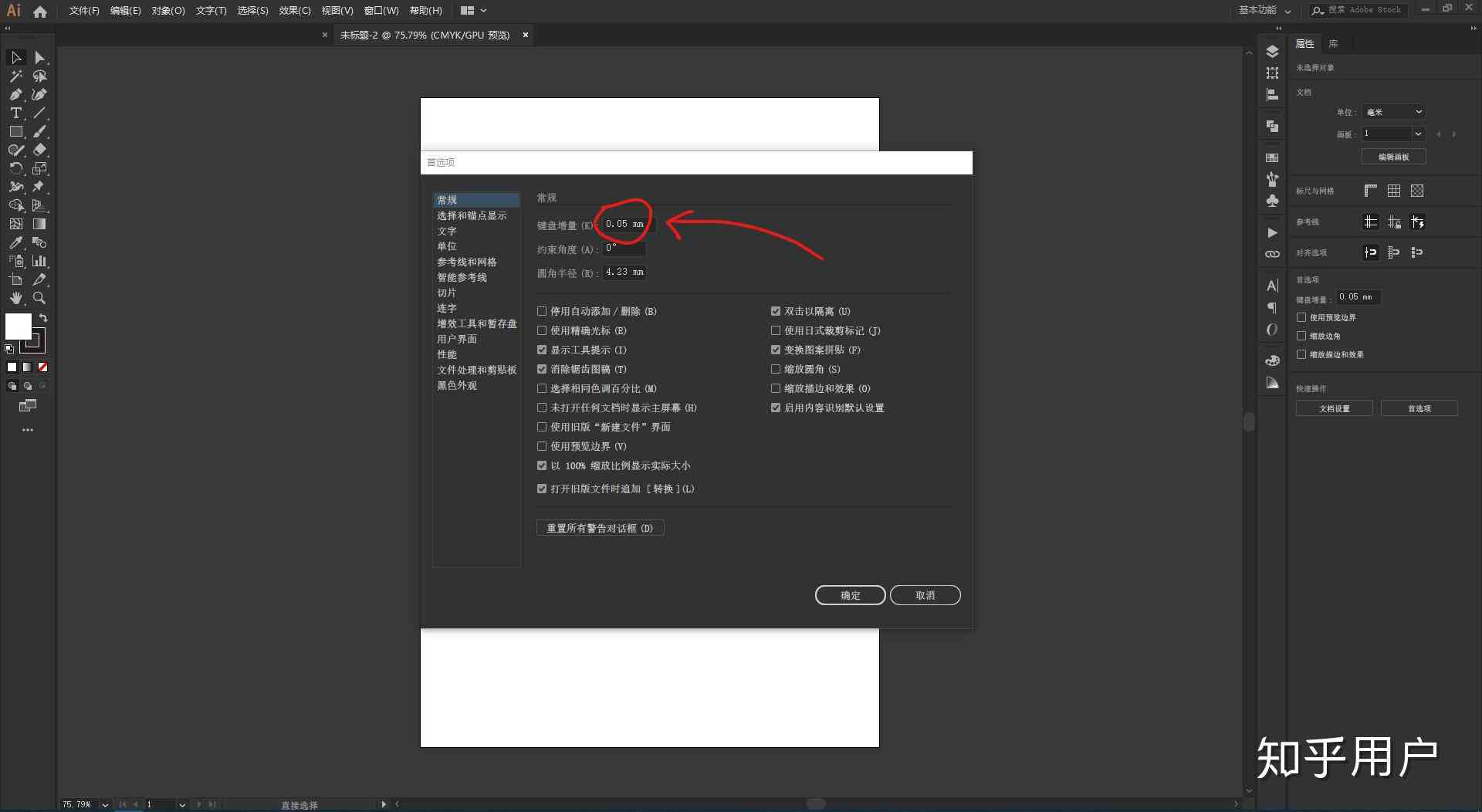
Task: Click the white fill color swatch
Action: pyautogui.click(x=18, y=326)
